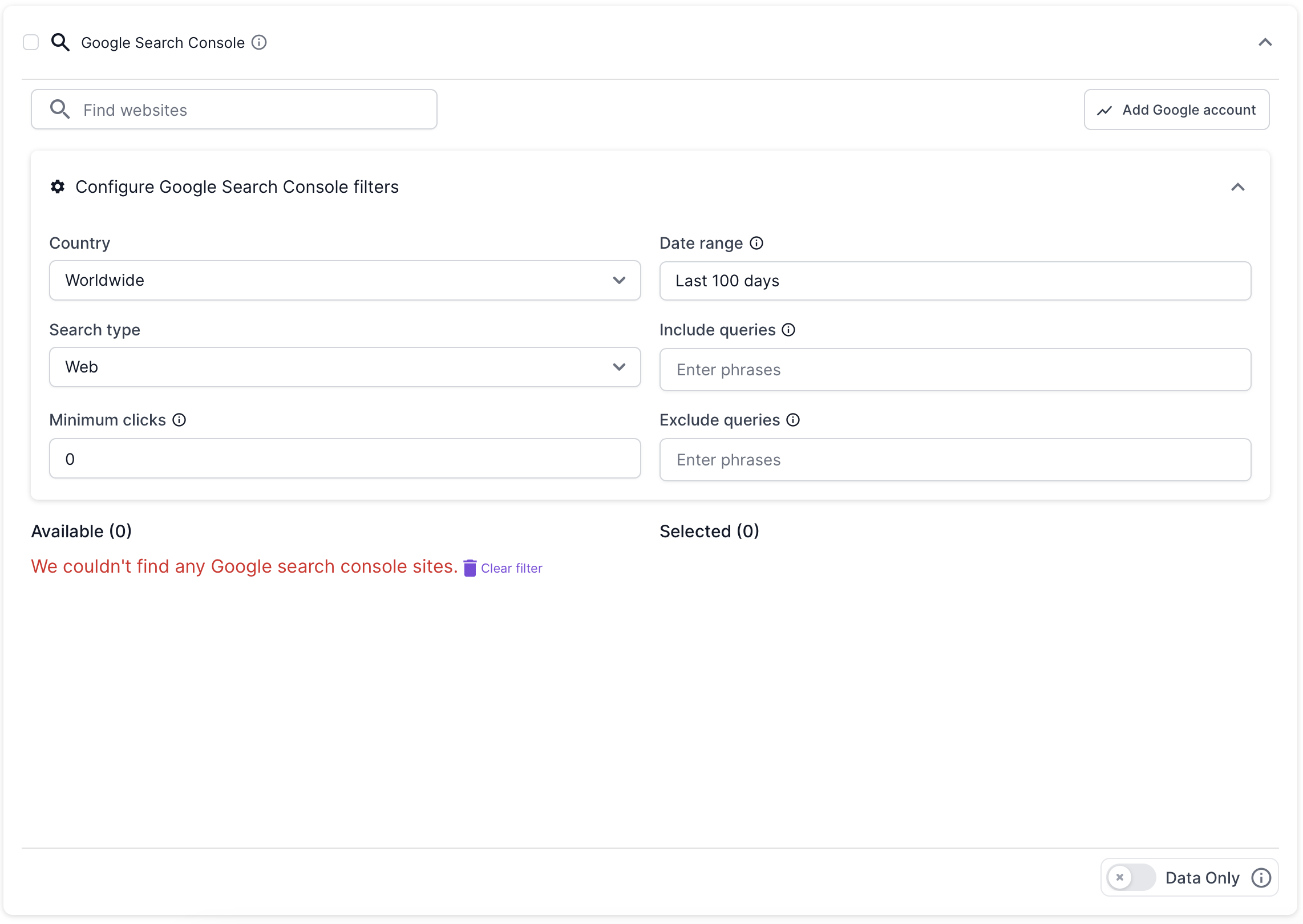The height and width of the screenshot is (924, 1303).
Task: Click the Include queries phrases input
Action: (x=954, y=370)
